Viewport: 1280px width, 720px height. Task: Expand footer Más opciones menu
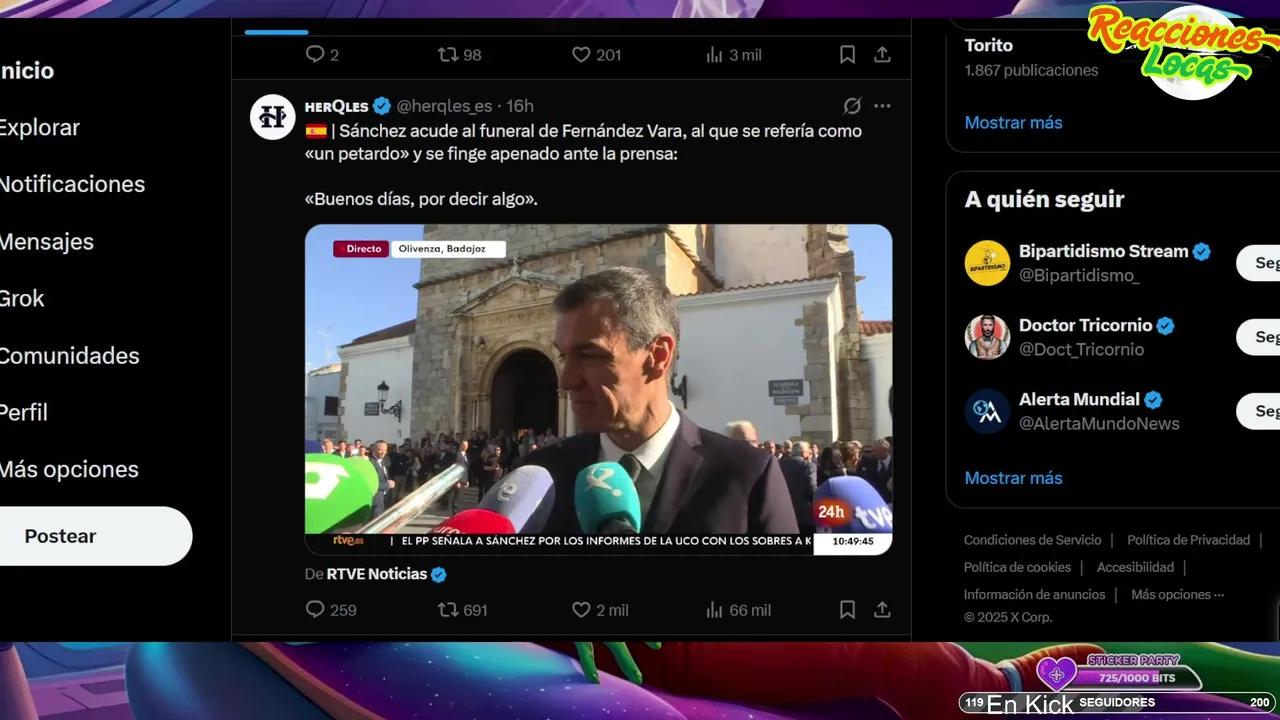click(1177, 594)
